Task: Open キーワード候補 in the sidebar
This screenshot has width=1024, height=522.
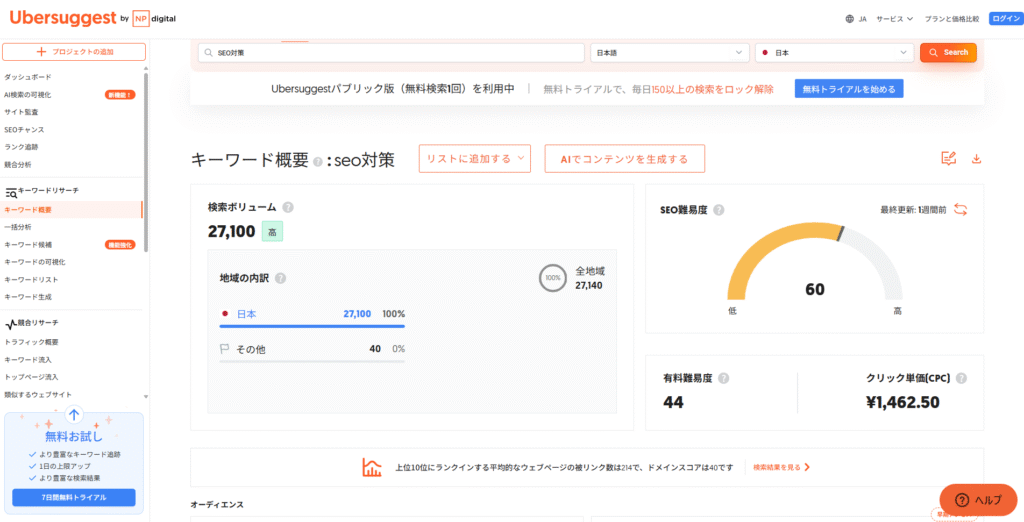Action: coord(28,244)
